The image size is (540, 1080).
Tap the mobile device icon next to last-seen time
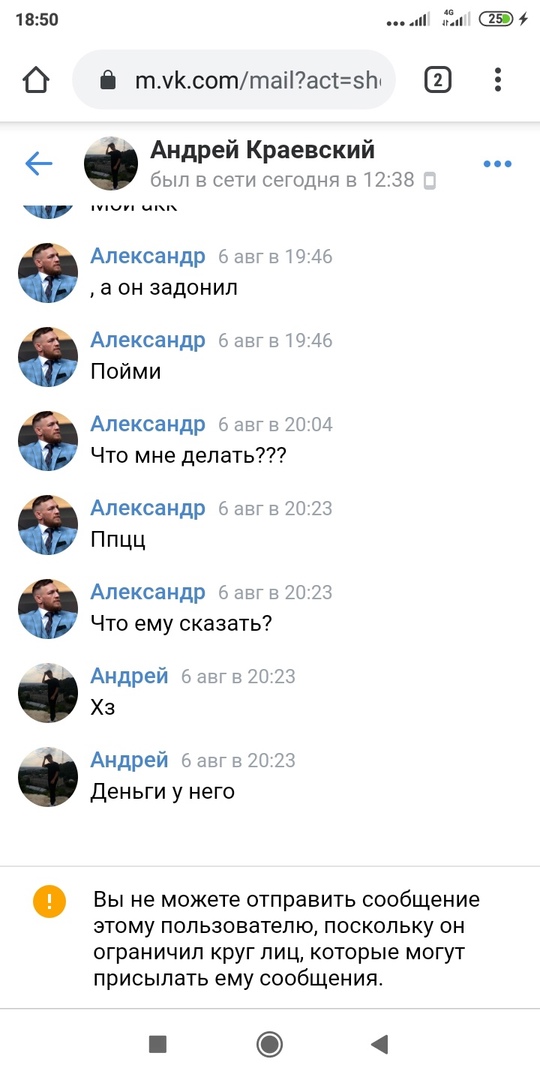[430, 181]
